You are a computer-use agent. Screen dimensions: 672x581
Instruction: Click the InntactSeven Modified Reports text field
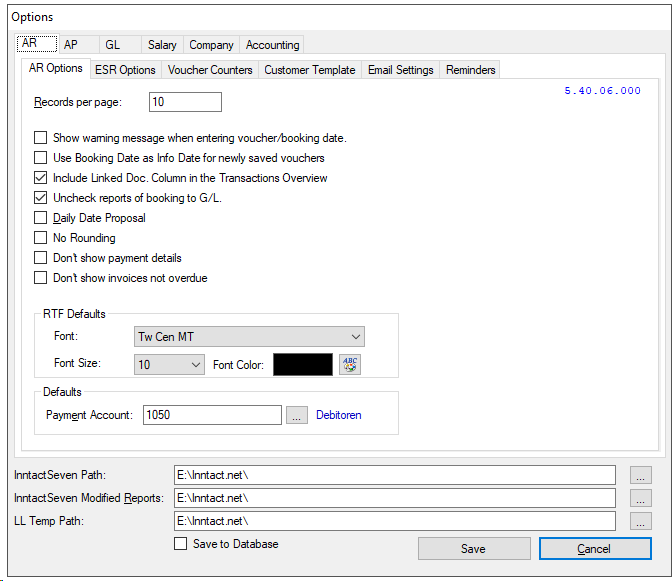click(395, 498)
